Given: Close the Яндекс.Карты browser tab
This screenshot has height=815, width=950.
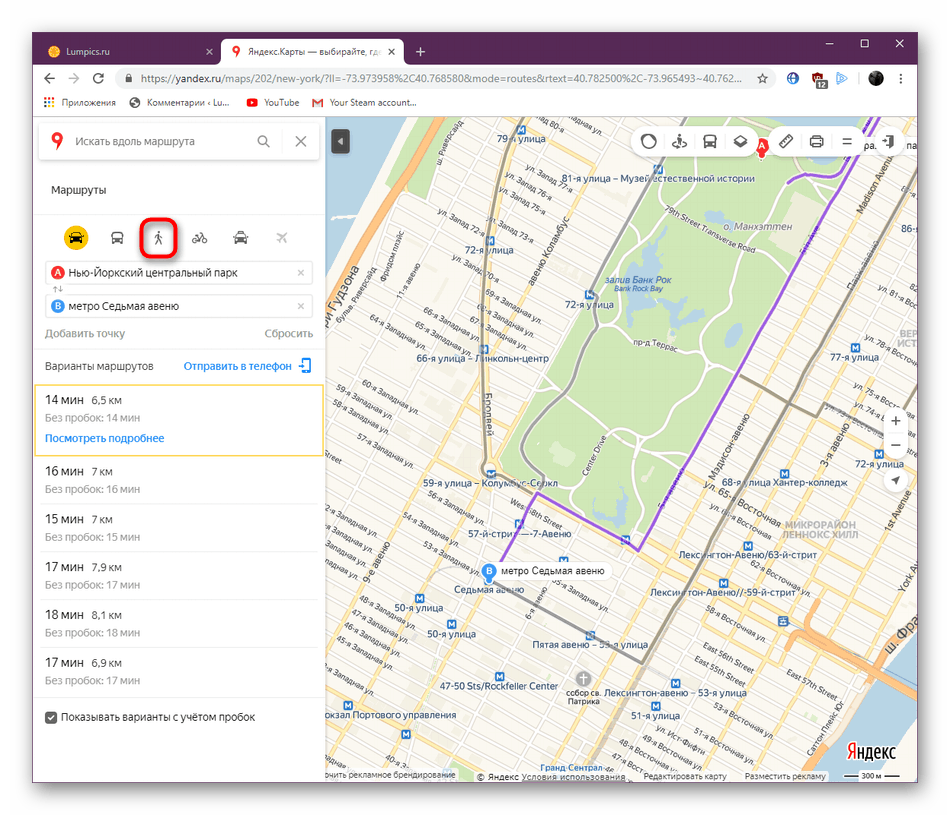Looking at the screenshot, I should click(391, 52).
